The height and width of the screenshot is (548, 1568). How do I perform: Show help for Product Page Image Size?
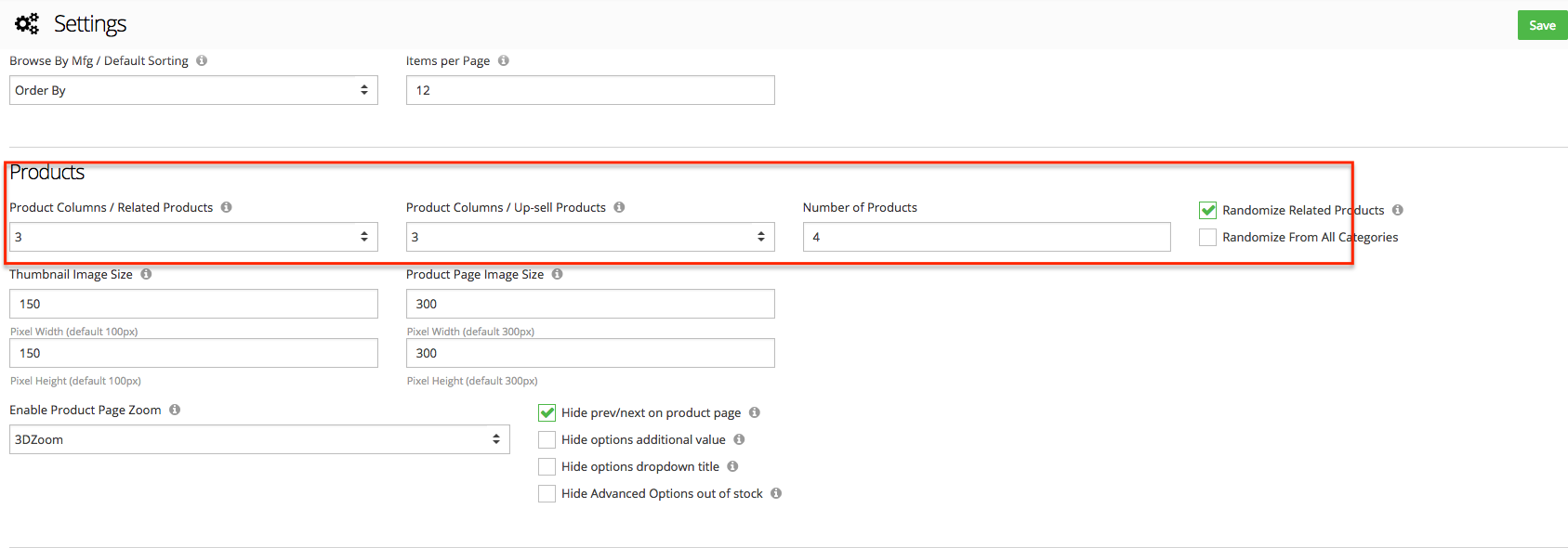tap(558, 274)
